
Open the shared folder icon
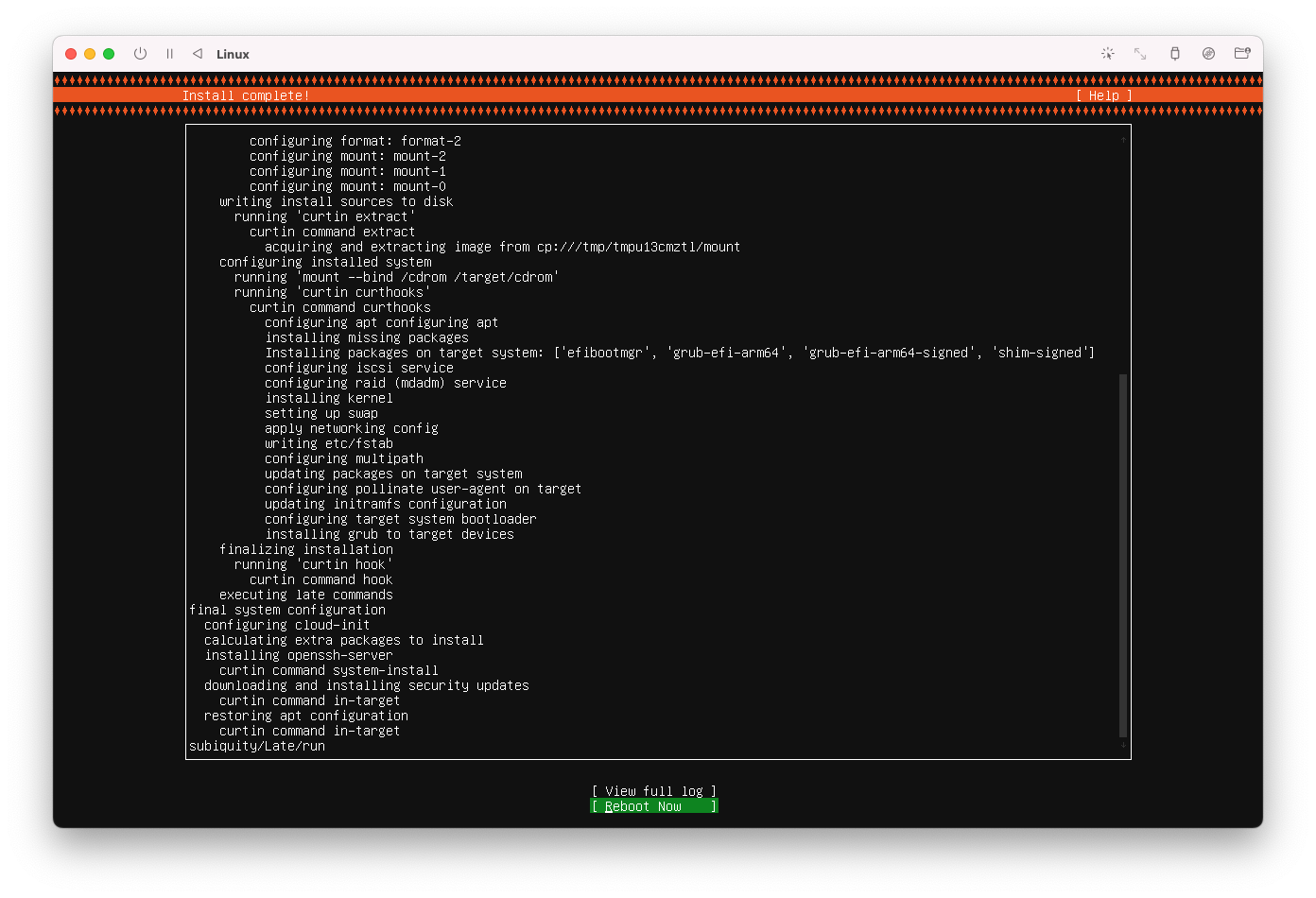pyautogui.click(x=1242, y=54)
